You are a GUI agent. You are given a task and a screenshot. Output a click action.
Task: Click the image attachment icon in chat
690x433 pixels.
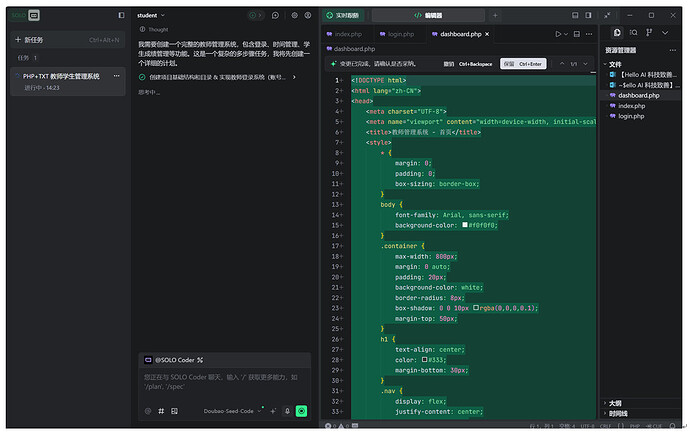coord(174,410)
